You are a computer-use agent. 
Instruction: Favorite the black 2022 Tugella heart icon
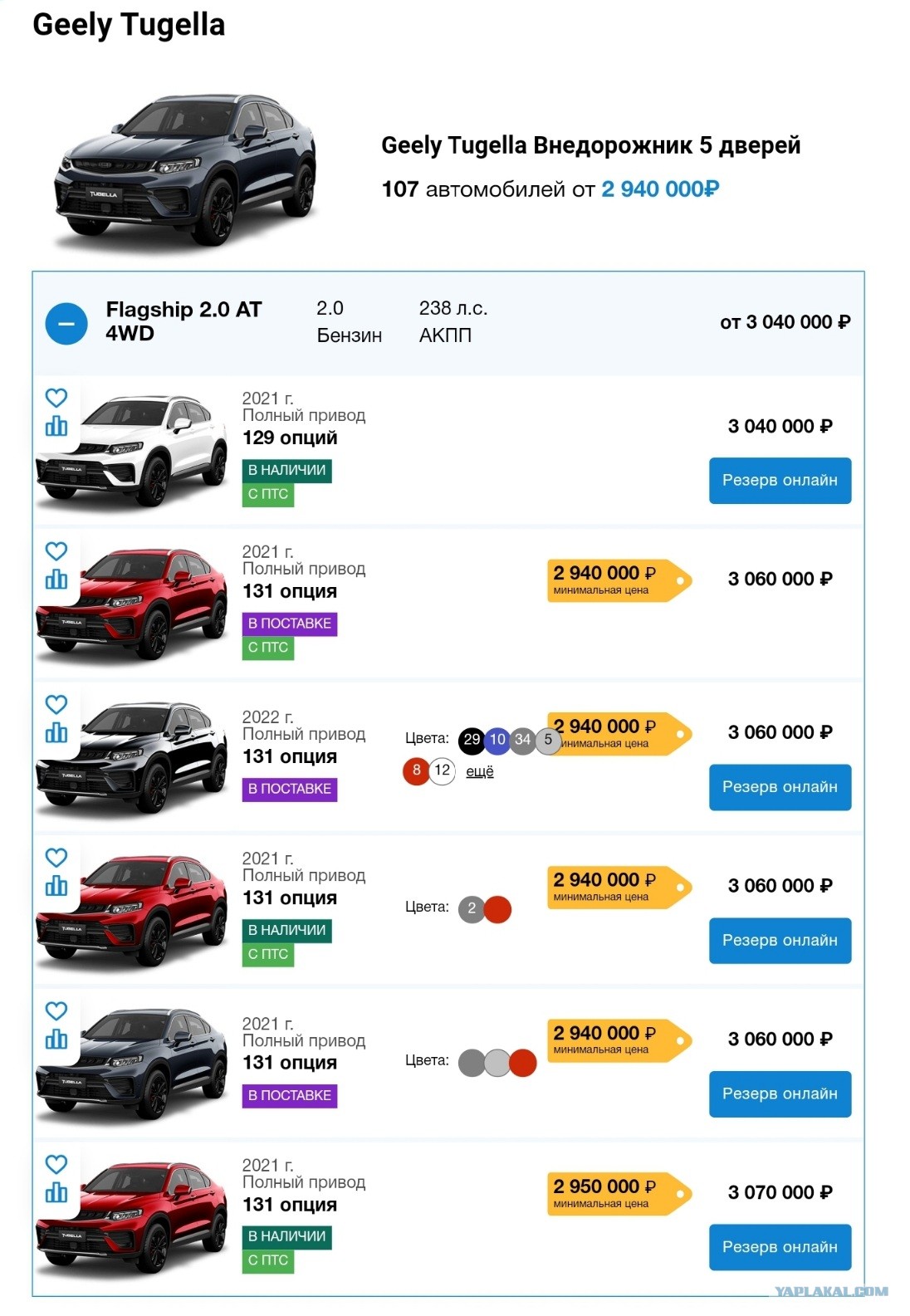click(56, 704)
